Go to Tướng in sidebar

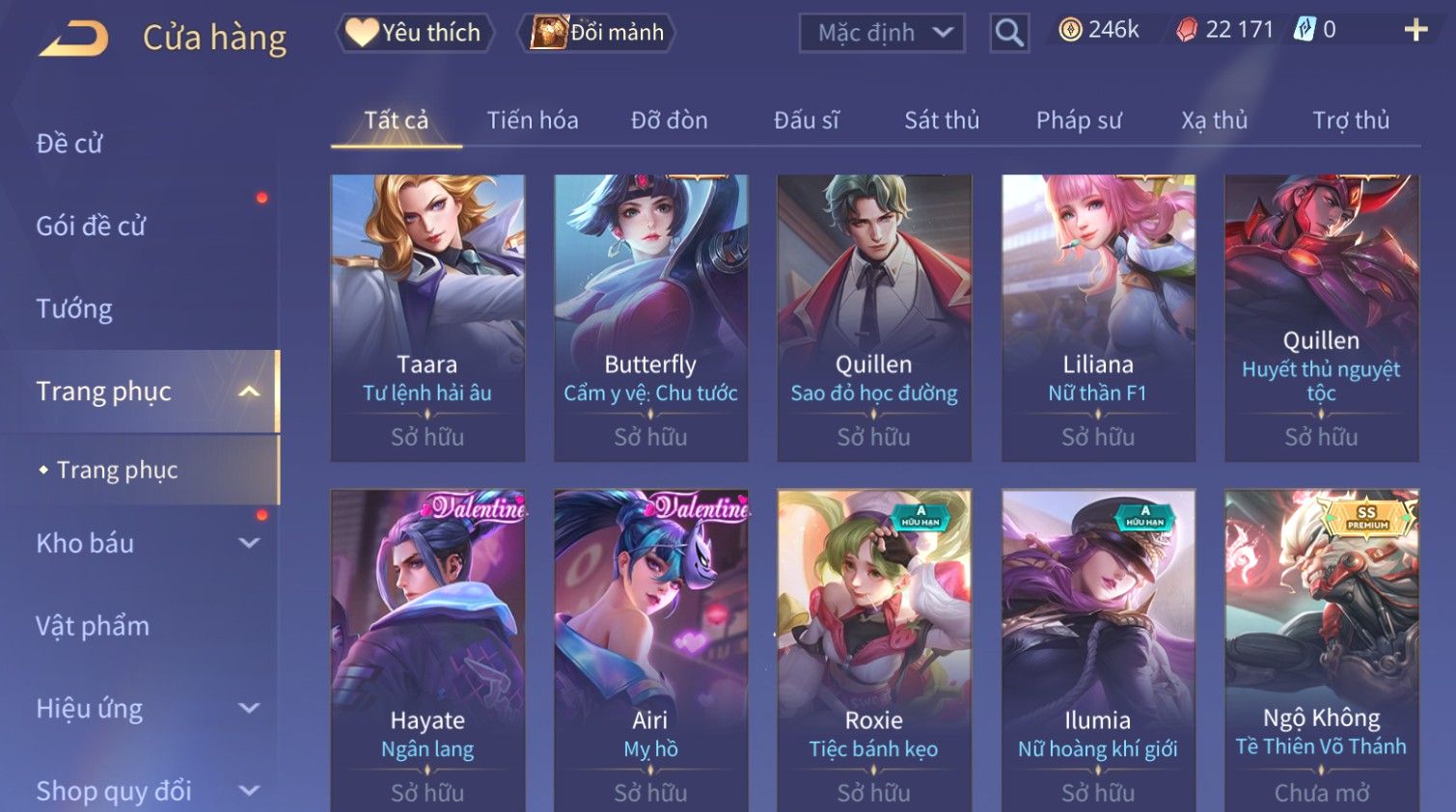(x=74, y=309)
